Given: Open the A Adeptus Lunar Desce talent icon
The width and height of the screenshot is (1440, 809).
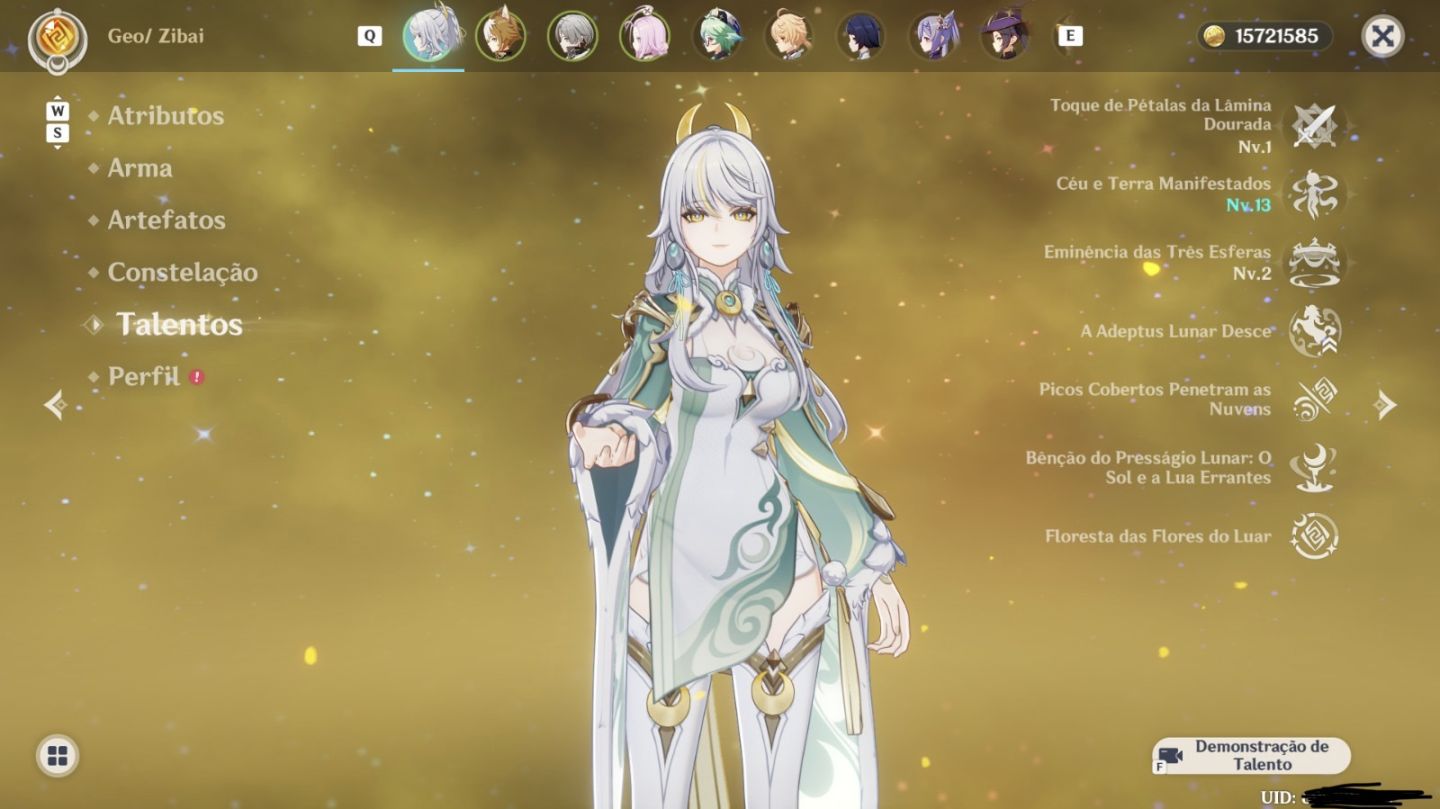Looking at the screenshot, I should [x=1314, y=331].
